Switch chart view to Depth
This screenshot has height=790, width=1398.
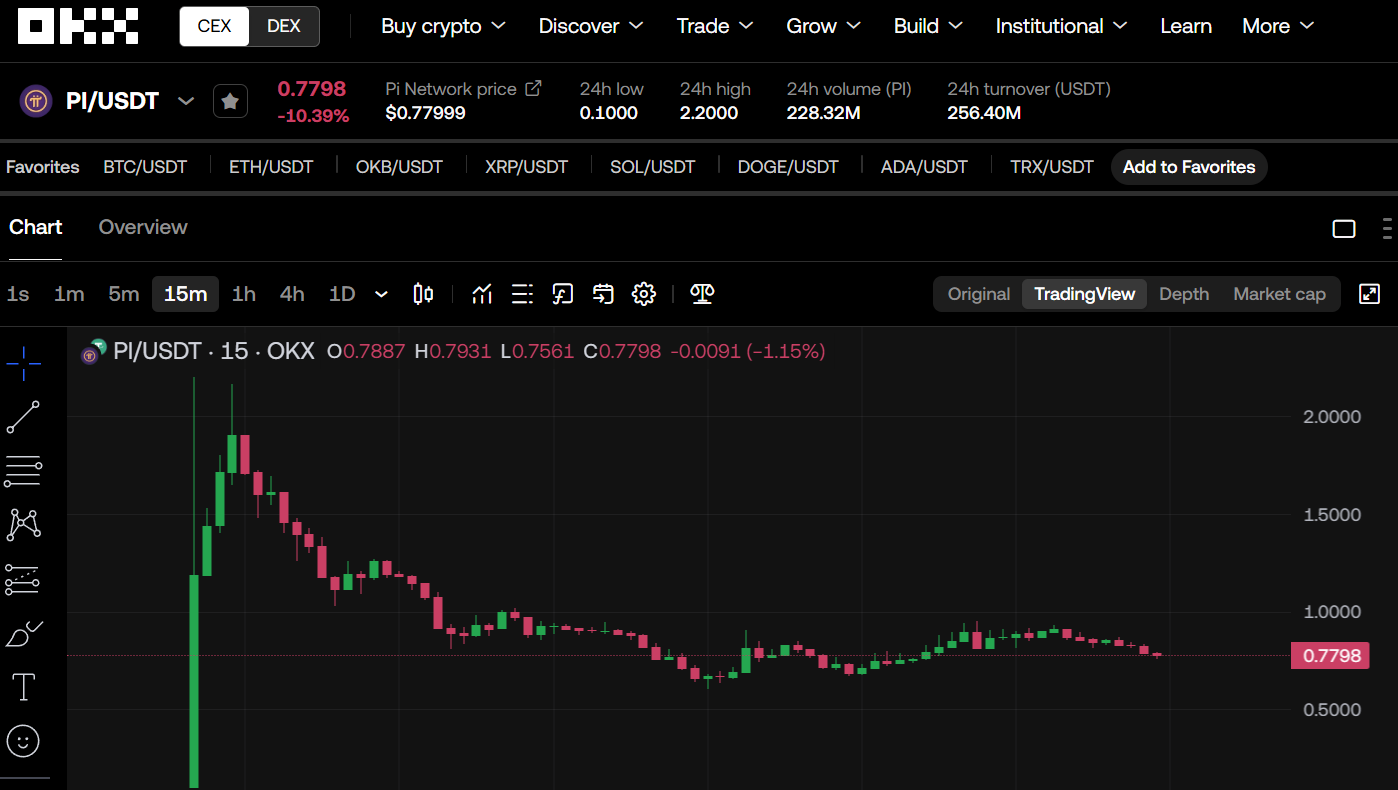pyautogui.click(x=1184, y=294)
